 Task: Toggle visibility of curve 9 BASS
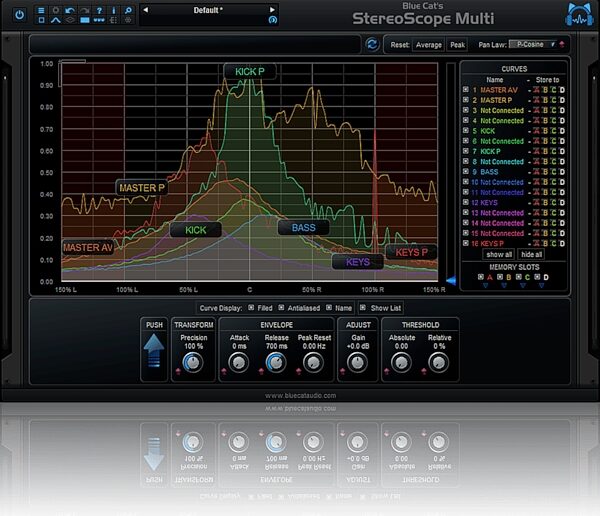pos(466,171)
